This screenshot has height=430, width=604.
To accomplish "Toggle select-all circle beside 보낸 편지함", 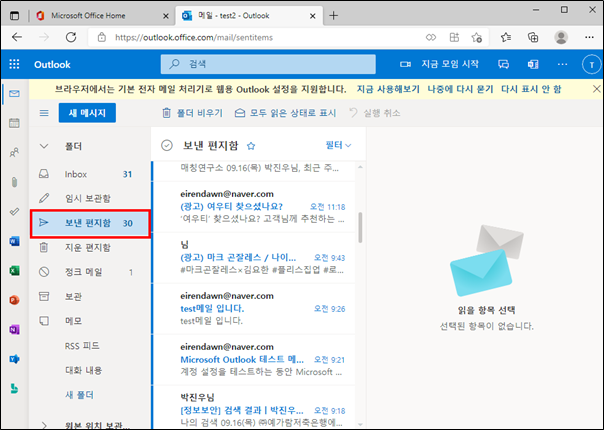I will [x=166, y=145].
